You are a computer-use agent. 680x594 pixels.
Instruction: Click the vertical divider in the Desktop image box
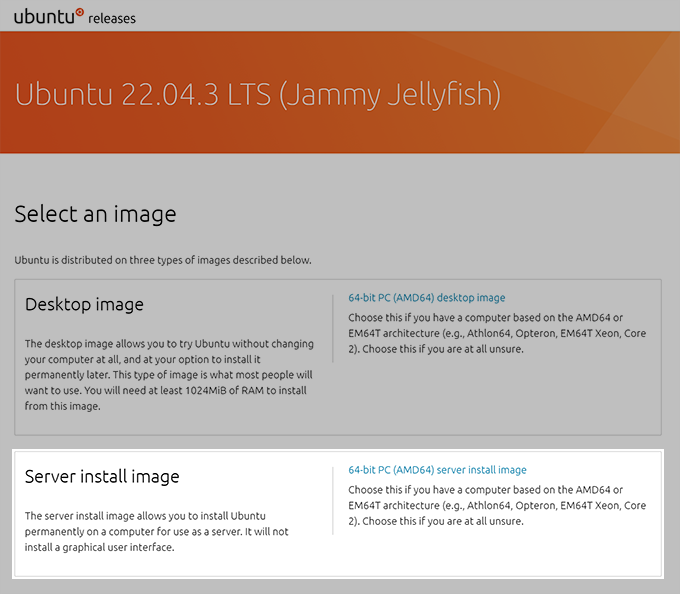point(333,328)
